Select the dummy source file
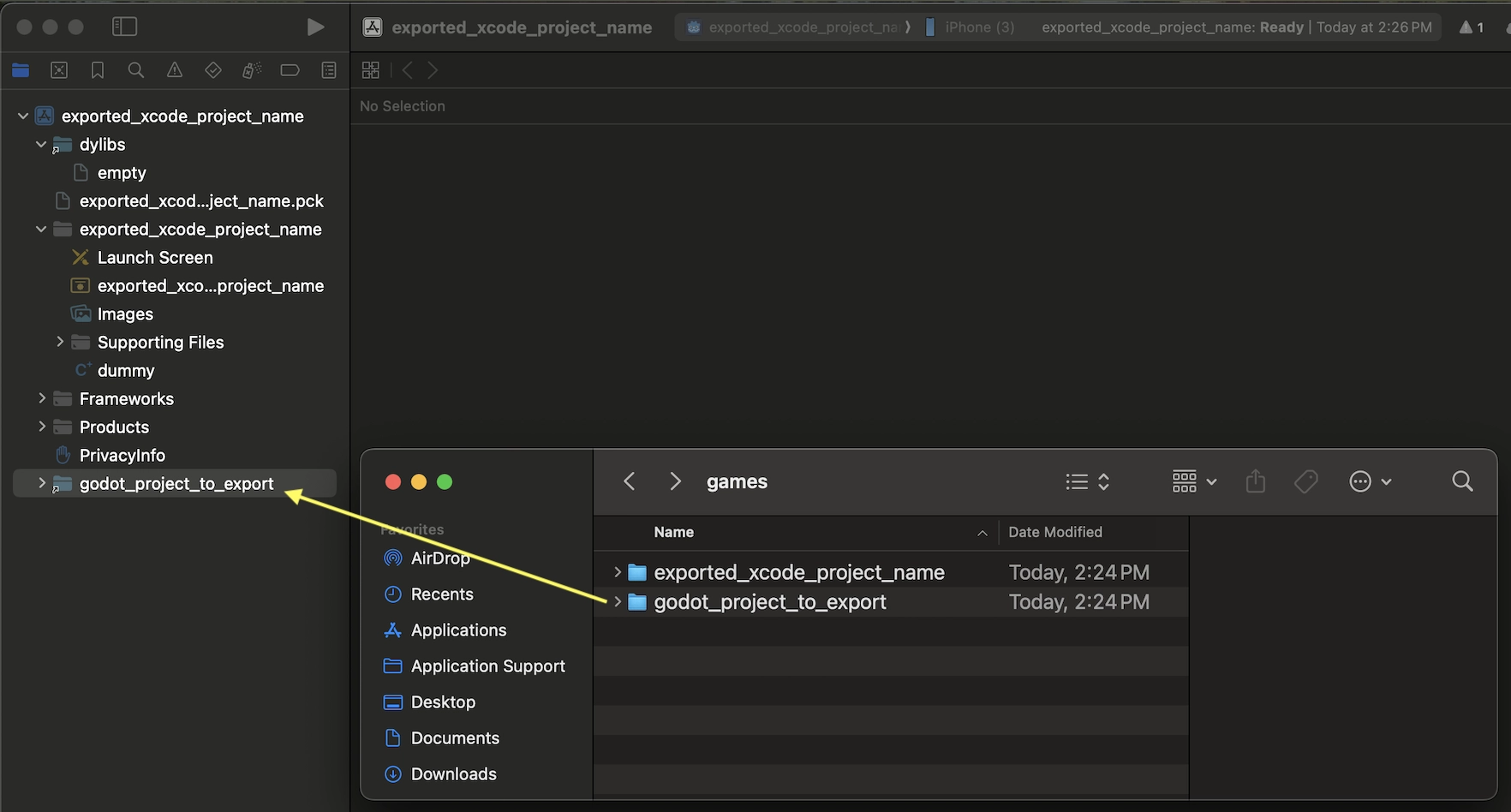This screenshot has height=812, width=1511. tap(125, 370)
